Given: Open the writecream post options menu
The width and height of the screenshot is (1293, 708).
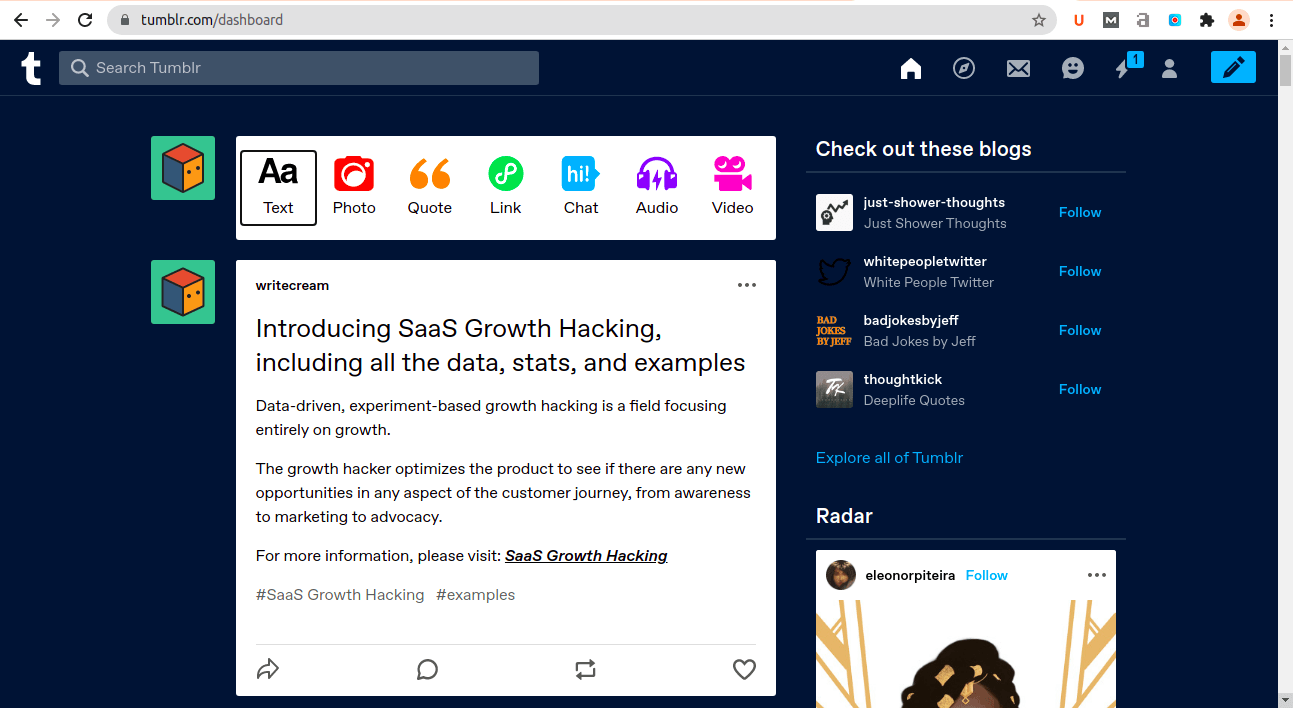Looking at the screenshot, I should (x=747, y=285).
